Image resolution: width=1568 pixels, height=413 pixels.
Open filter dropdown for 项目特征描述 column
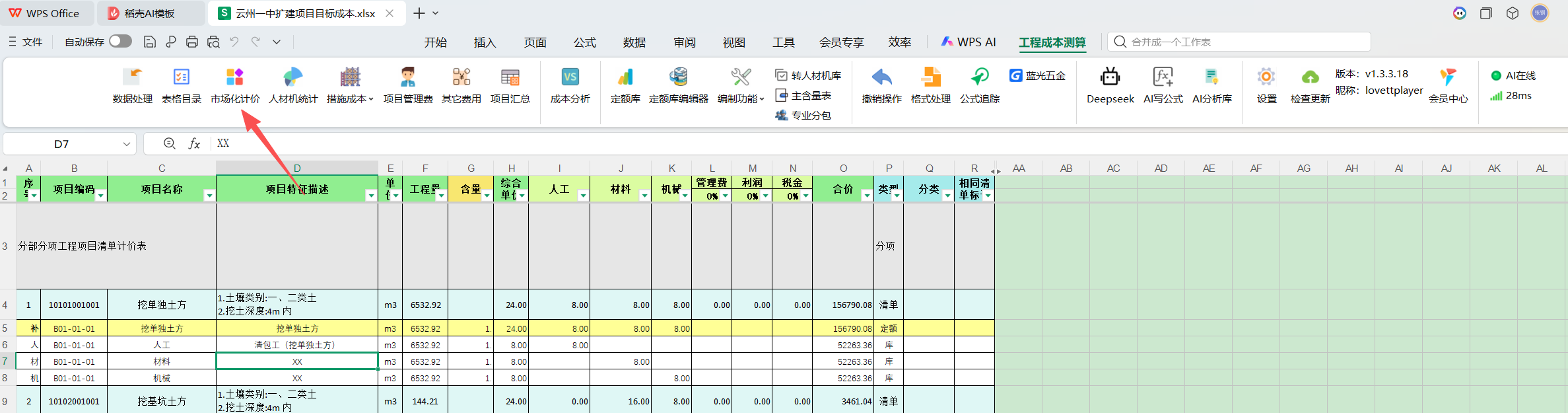(x=371, y=196)
